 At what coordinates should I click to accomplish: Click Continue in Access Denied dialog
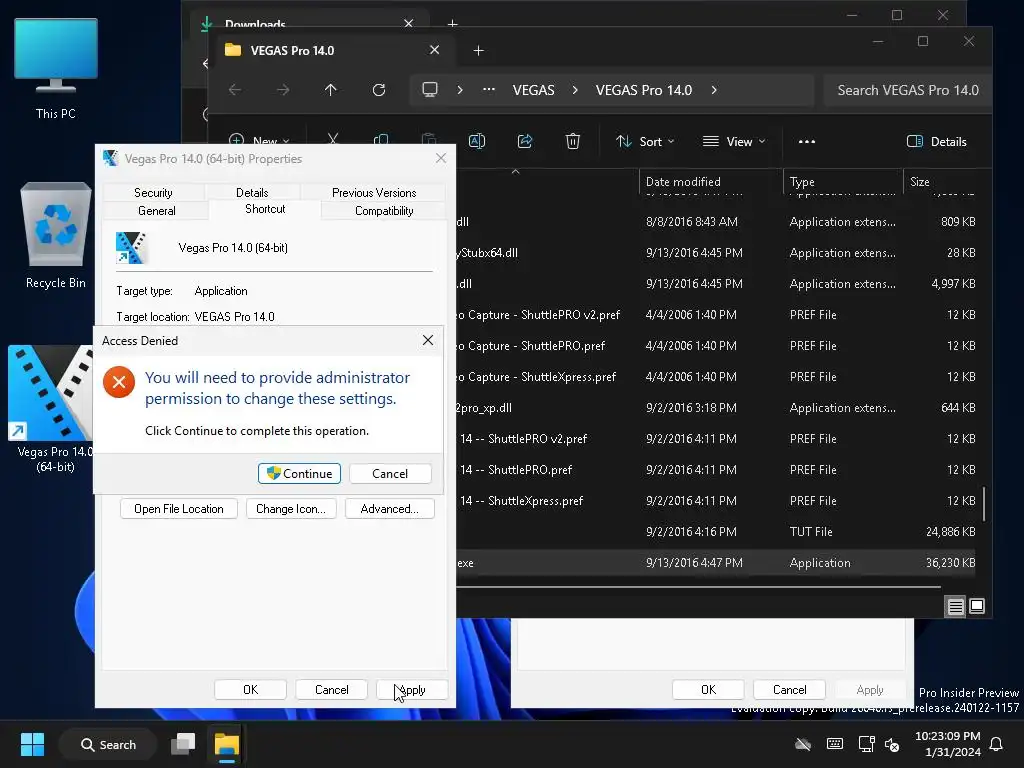point(299,473)
